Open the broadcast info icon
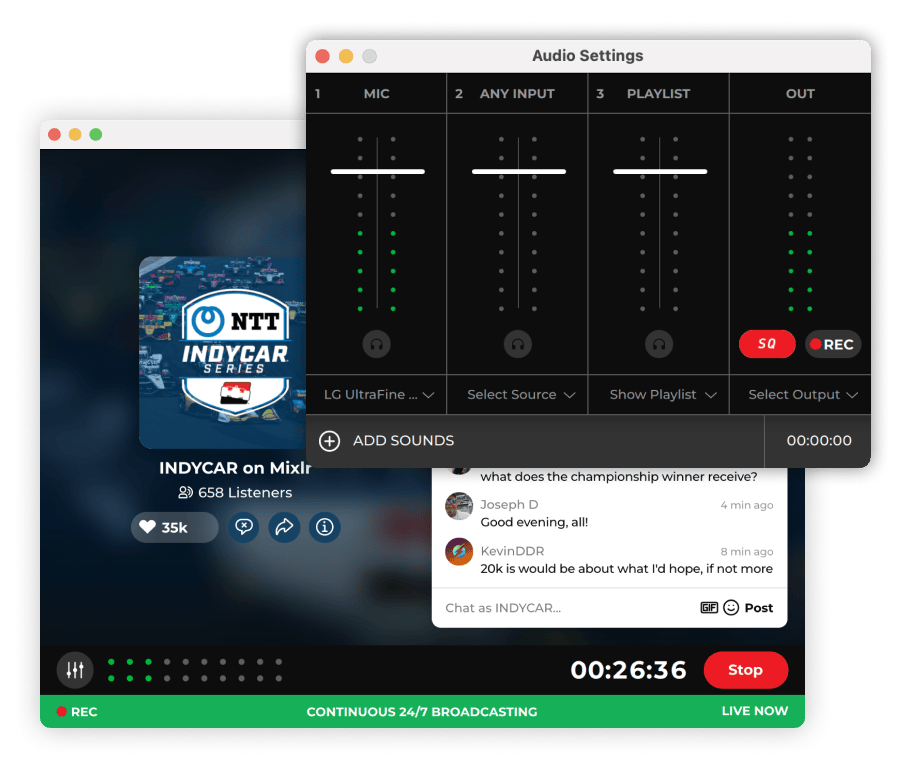This screenshot has height=768, width=908. tap(324, 527)
